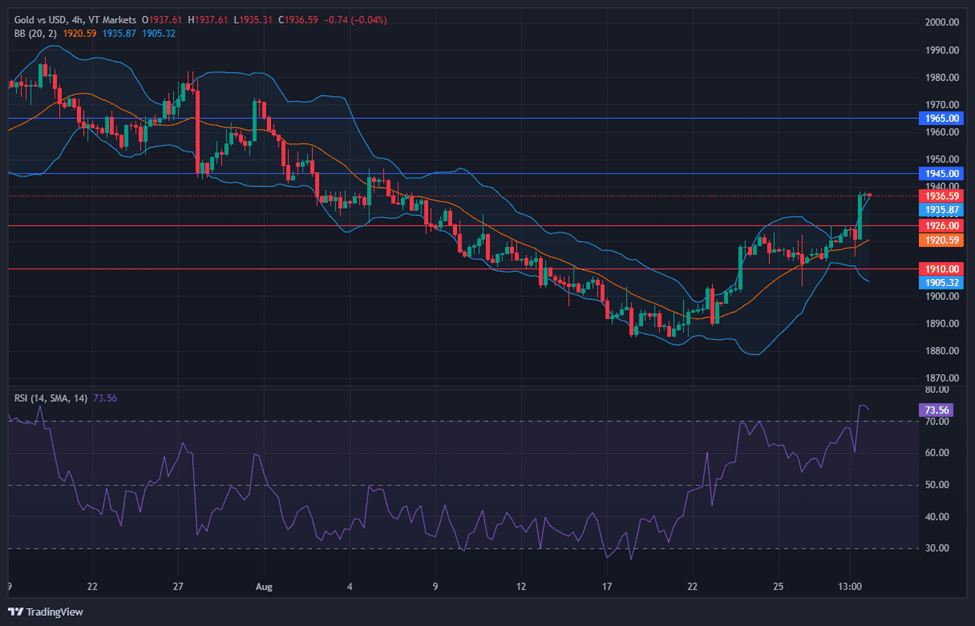Click the 1965.00 blue price label

pos(943,118)
